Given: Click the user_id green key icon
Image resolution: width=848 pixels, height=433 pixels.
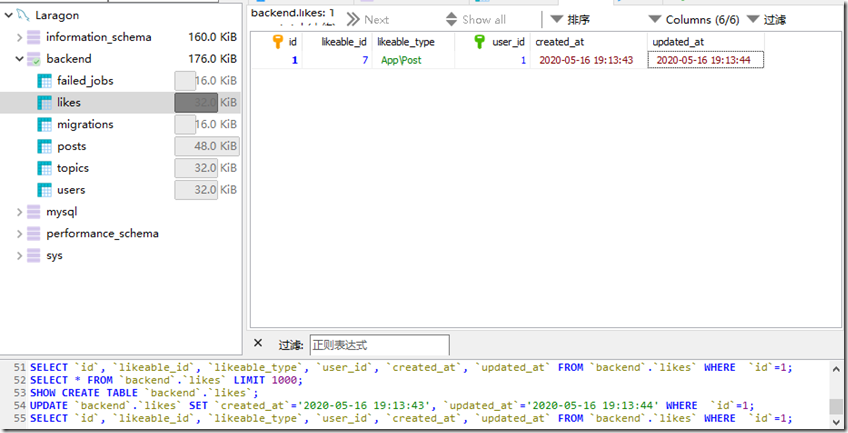Looking at the screenshot, I should coord(479,42).
